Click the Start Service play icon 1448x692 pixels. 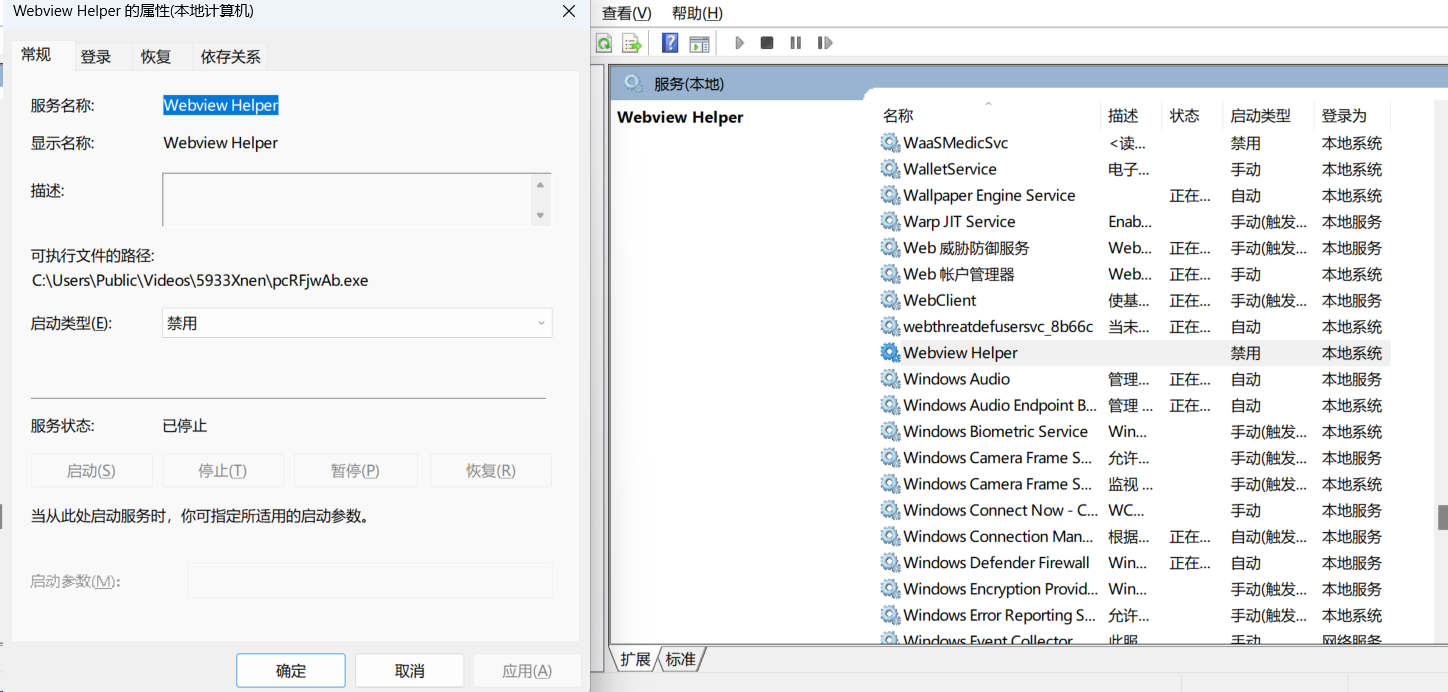pyautogui.click(x=740, y=43)
